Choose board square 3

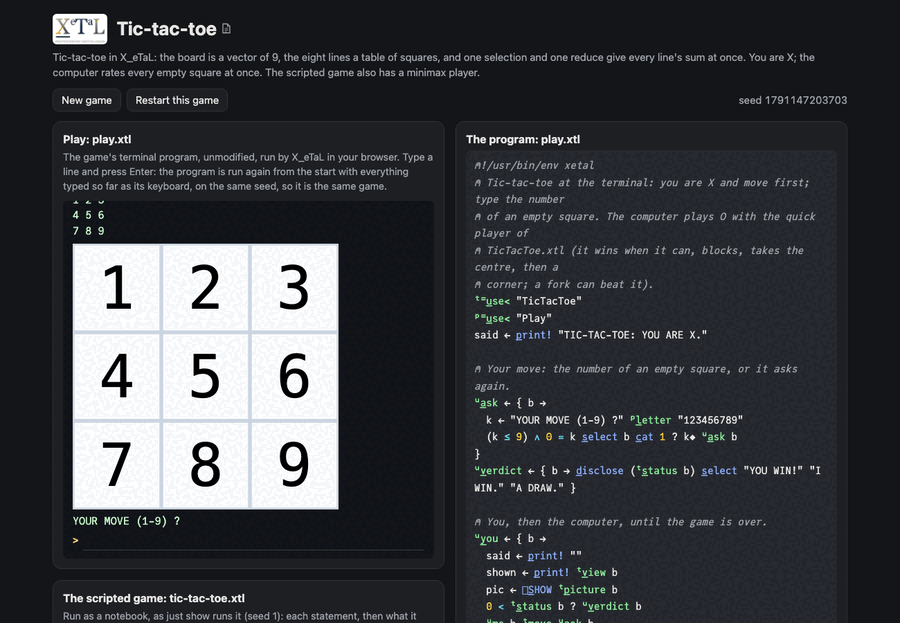294,288
